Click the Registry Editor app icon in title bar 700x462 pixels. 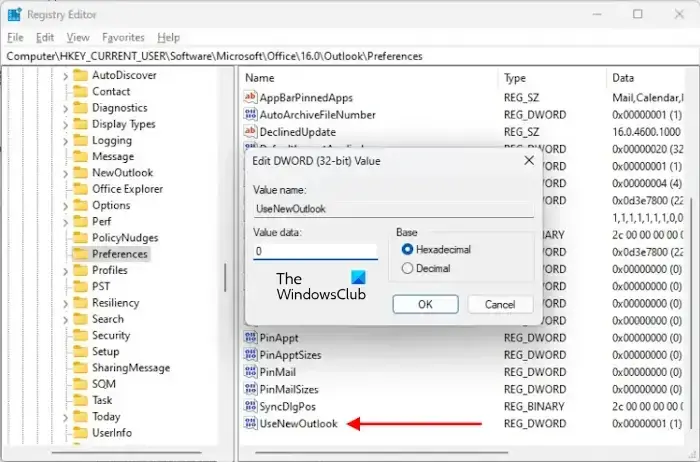pyautogui.click(x=13, y=14)
